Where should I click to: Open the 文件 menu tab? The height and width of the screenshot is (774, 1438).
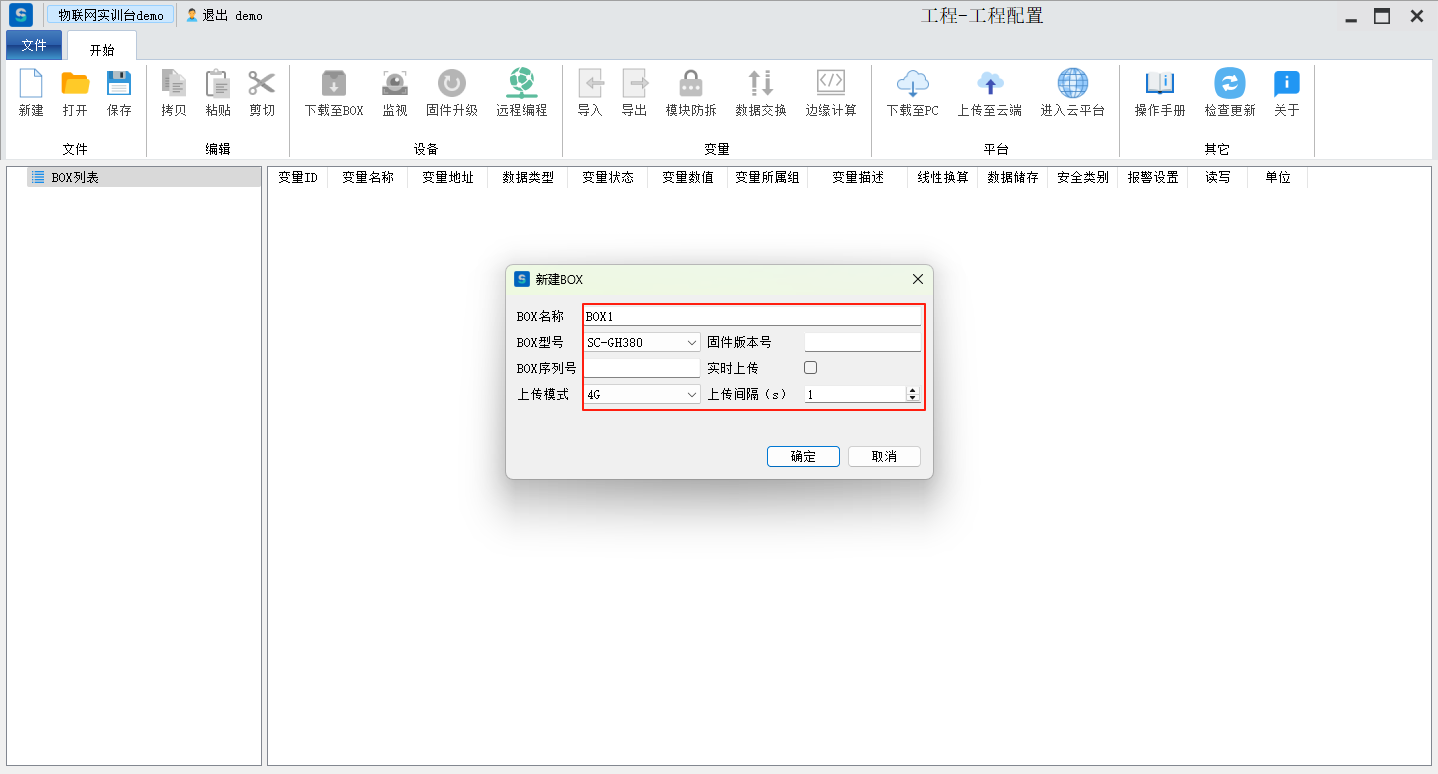click(x=34, y=46)
